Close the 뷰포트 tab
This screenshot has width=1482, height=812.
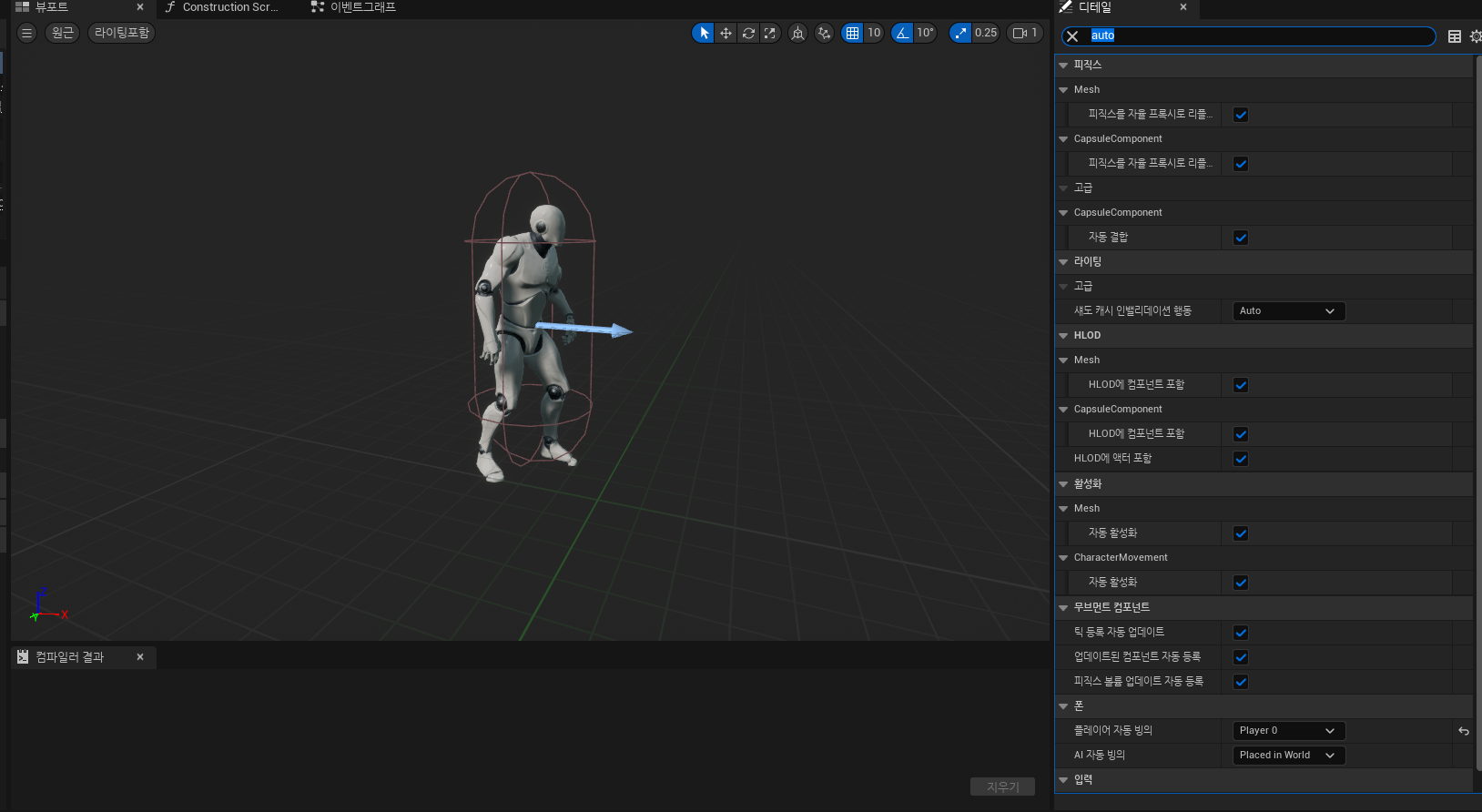140,7
